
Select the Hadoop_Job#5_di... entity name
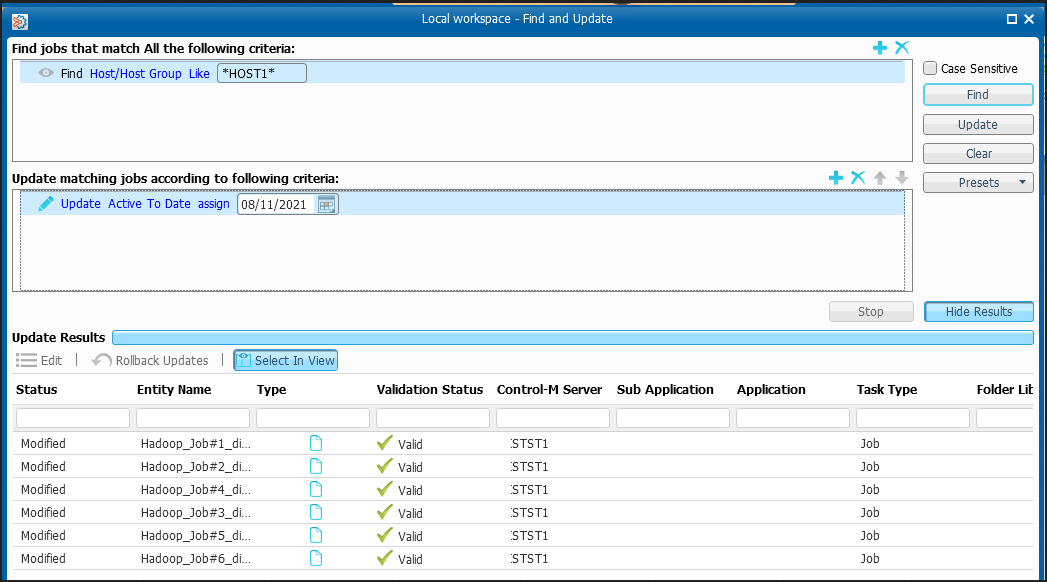(196, 536)
